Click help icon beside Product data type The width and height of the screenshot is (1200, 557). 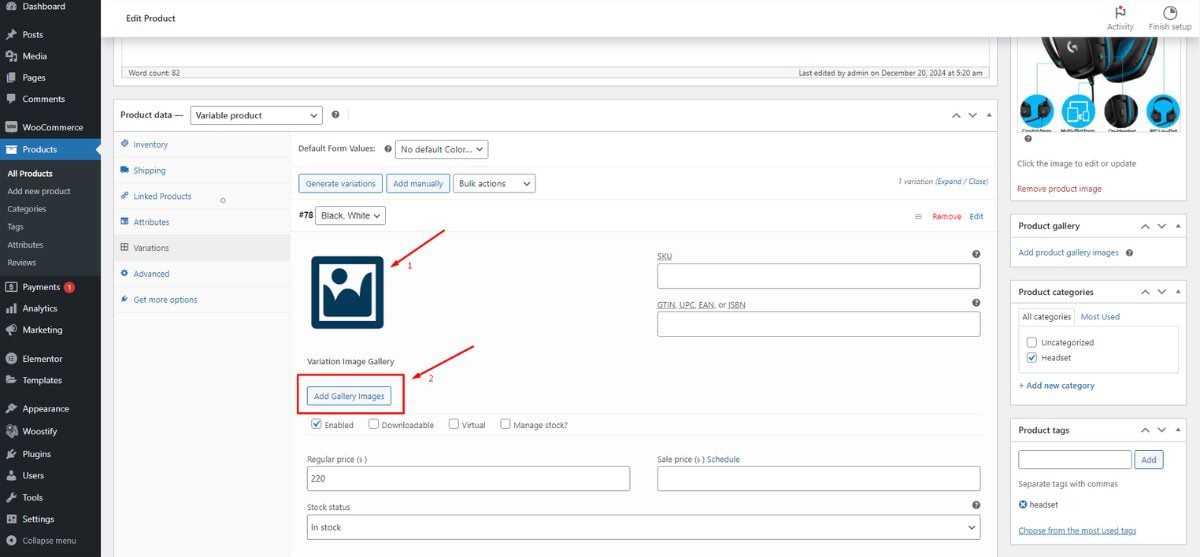pos(335,115)
